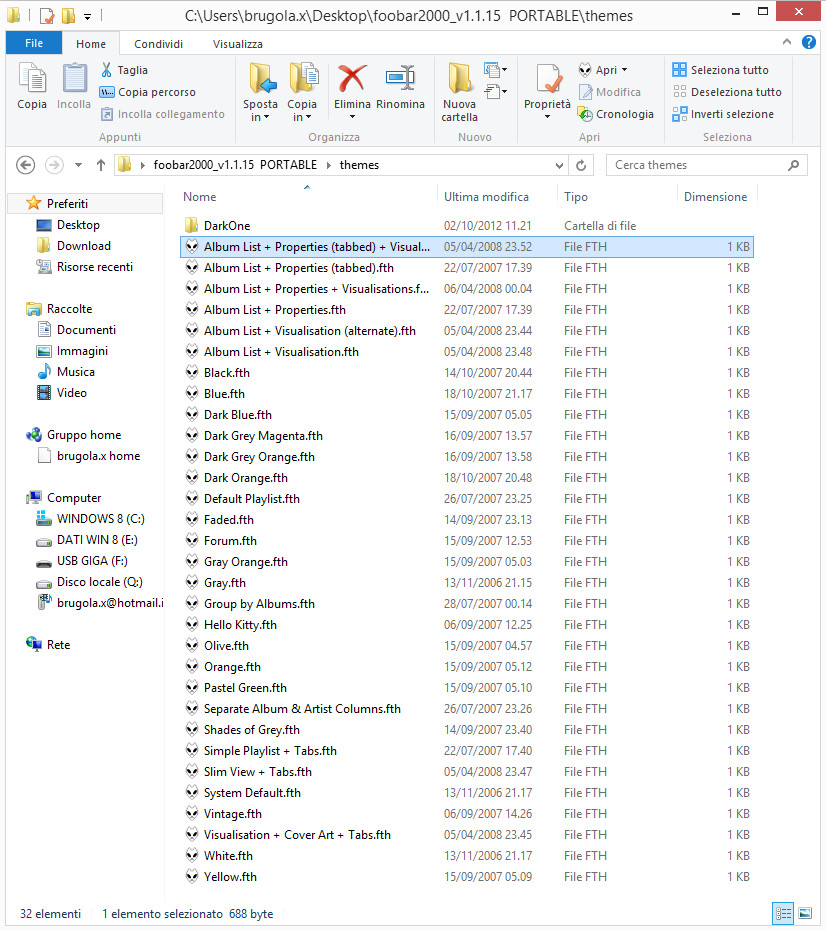Go up one folder level arrow
Screen dimensions: 826x931
(x=101, y=165)
